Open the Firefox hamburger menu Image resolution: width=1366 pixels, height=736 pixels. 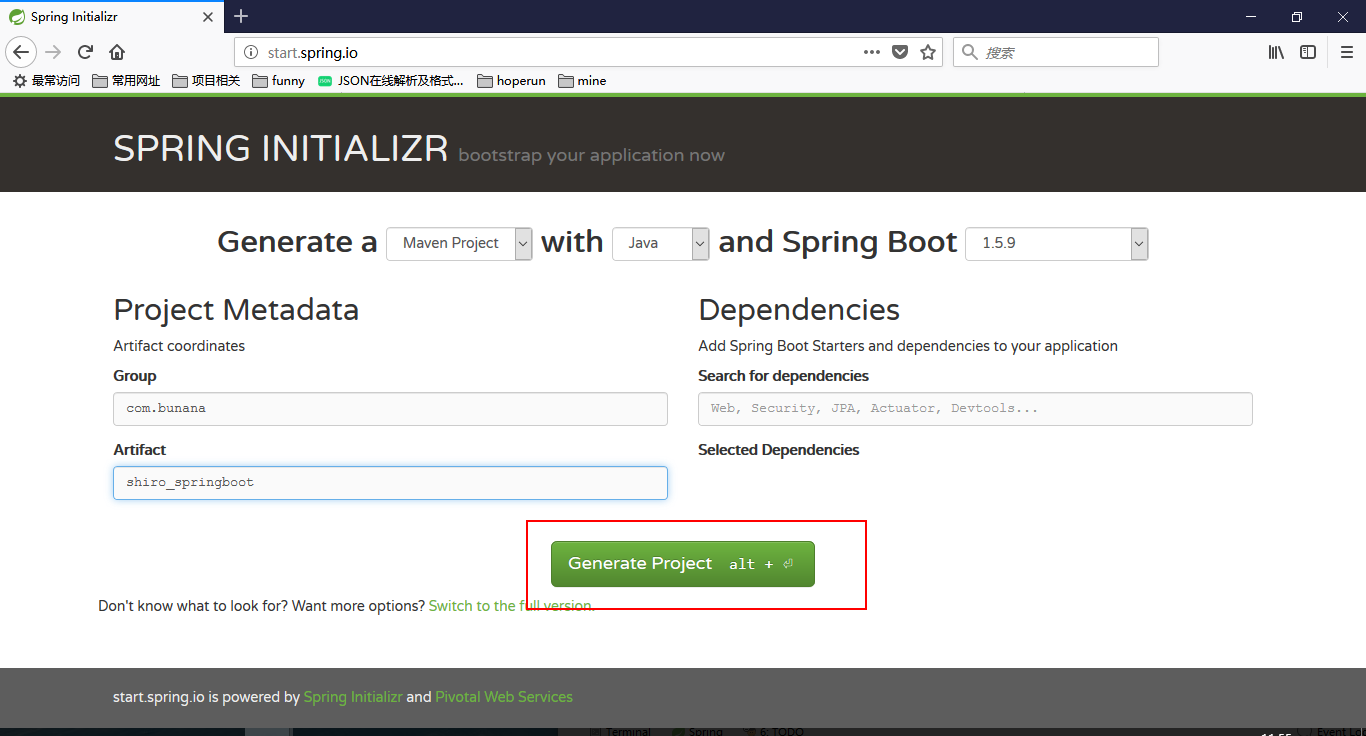(1346, 52)
